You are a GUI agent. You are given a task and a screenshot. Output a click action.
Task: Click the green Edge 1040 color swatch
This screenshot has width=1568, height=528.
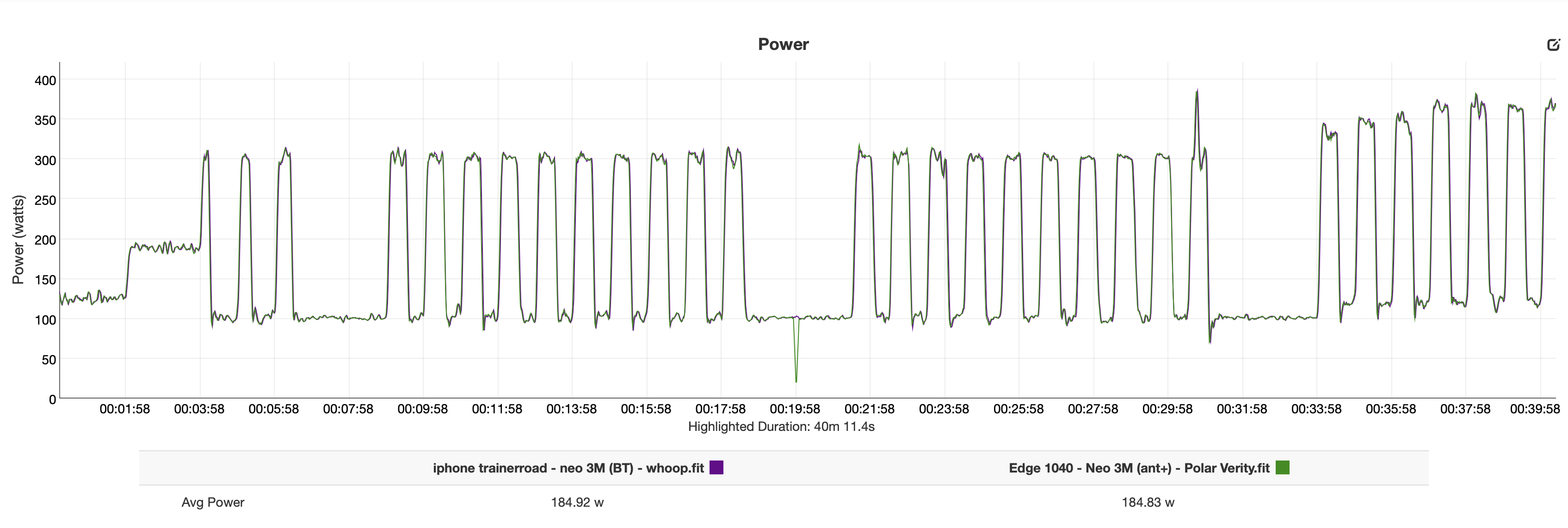click(1283, 468)
